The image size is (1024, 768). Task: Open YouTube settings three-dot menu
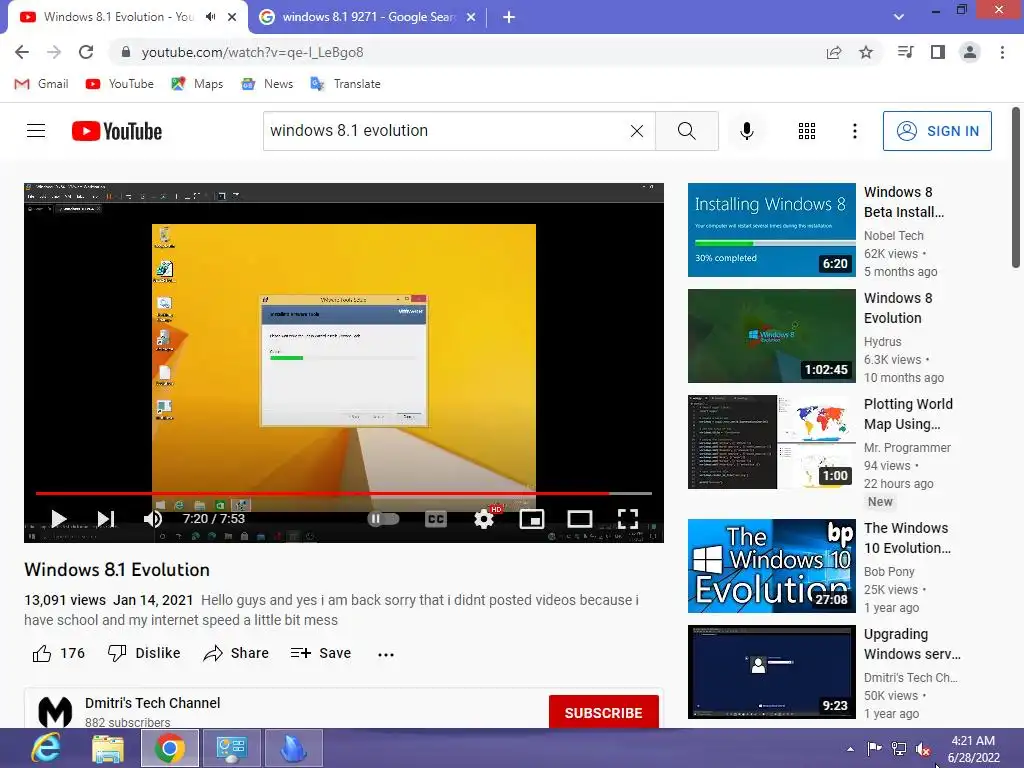pos(855,131)
